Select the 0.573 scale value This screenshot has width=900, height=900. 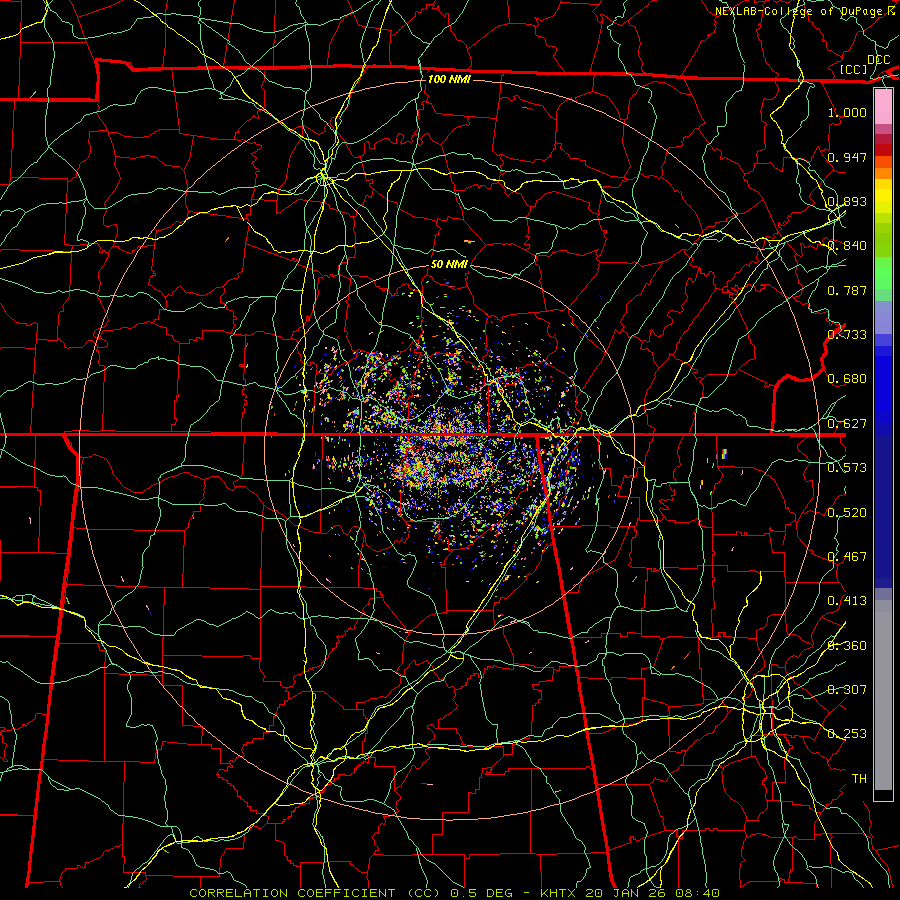(847, 468)
